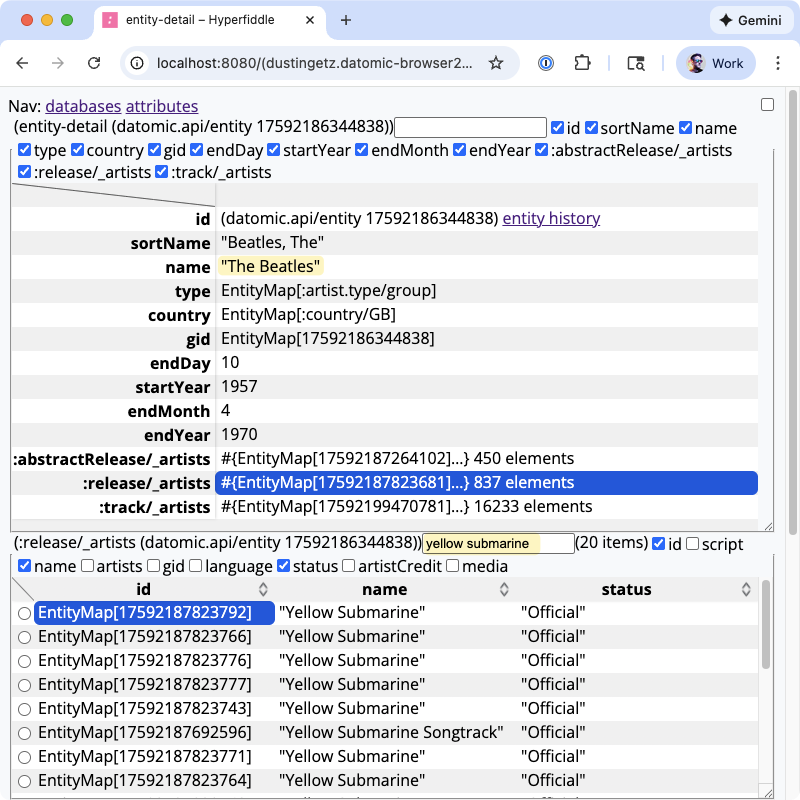
Task: Select the :abstractRelease/_artists 450 elements value
Action: [x=397, y=459]
